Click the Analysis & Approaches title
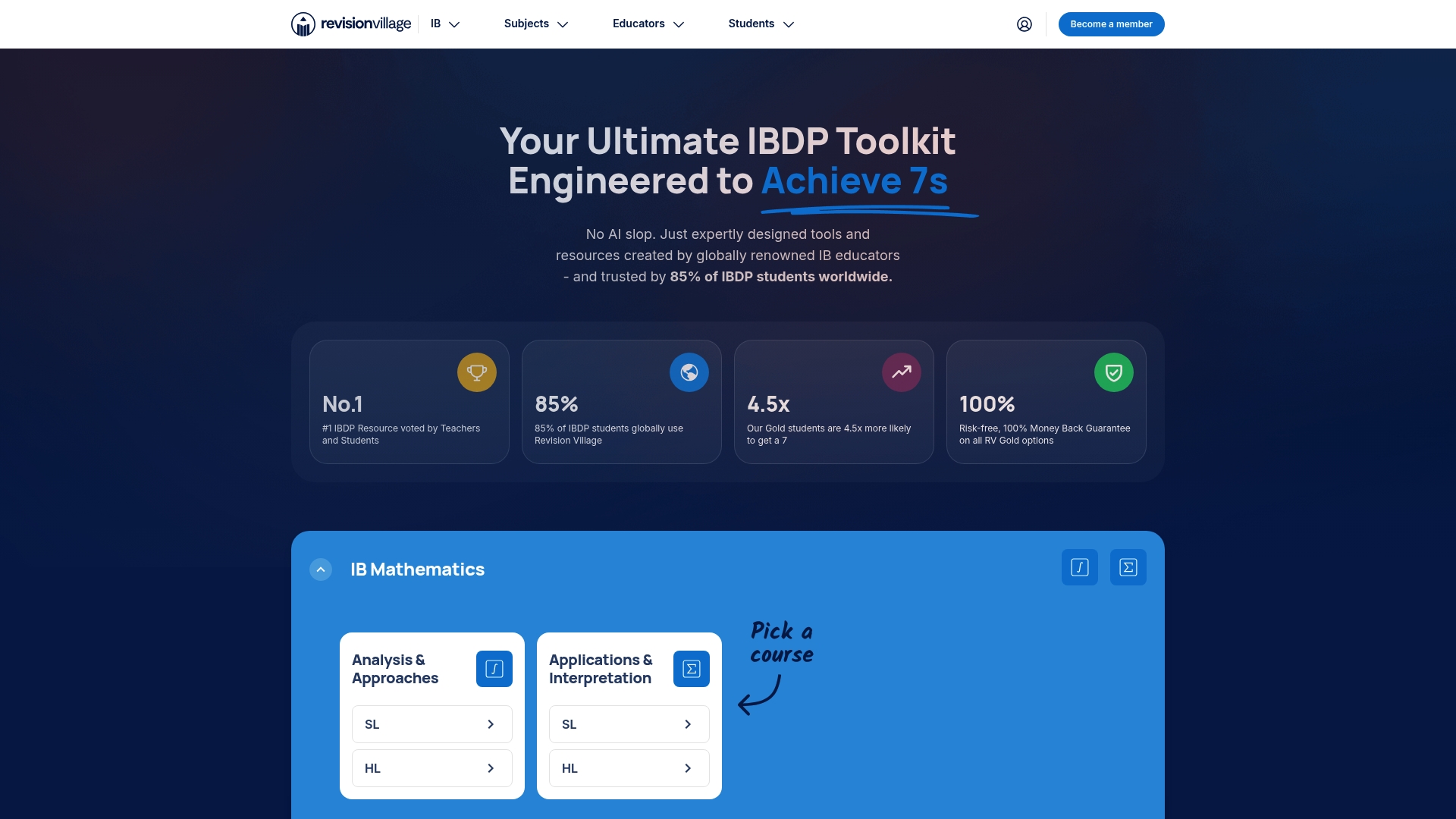Viewport: 1456px width, 819px height. (395, 669)
